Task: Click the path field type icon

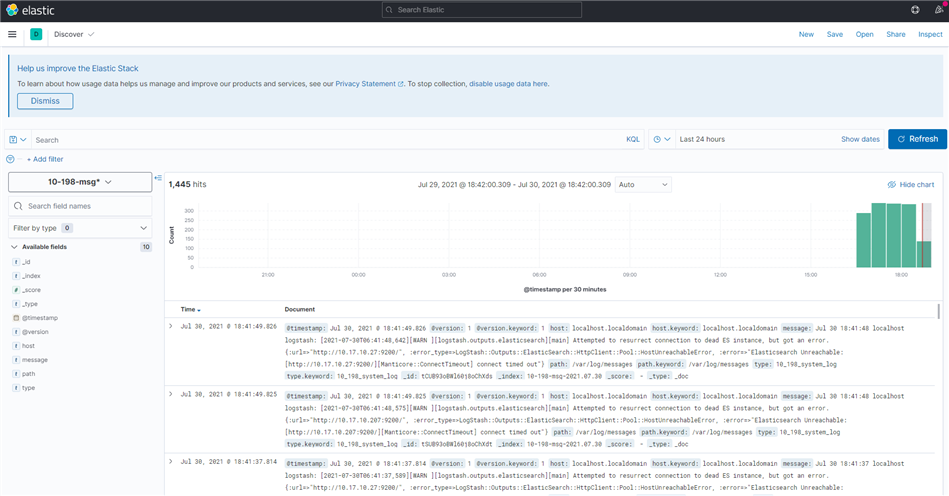Action: point(16,373)
